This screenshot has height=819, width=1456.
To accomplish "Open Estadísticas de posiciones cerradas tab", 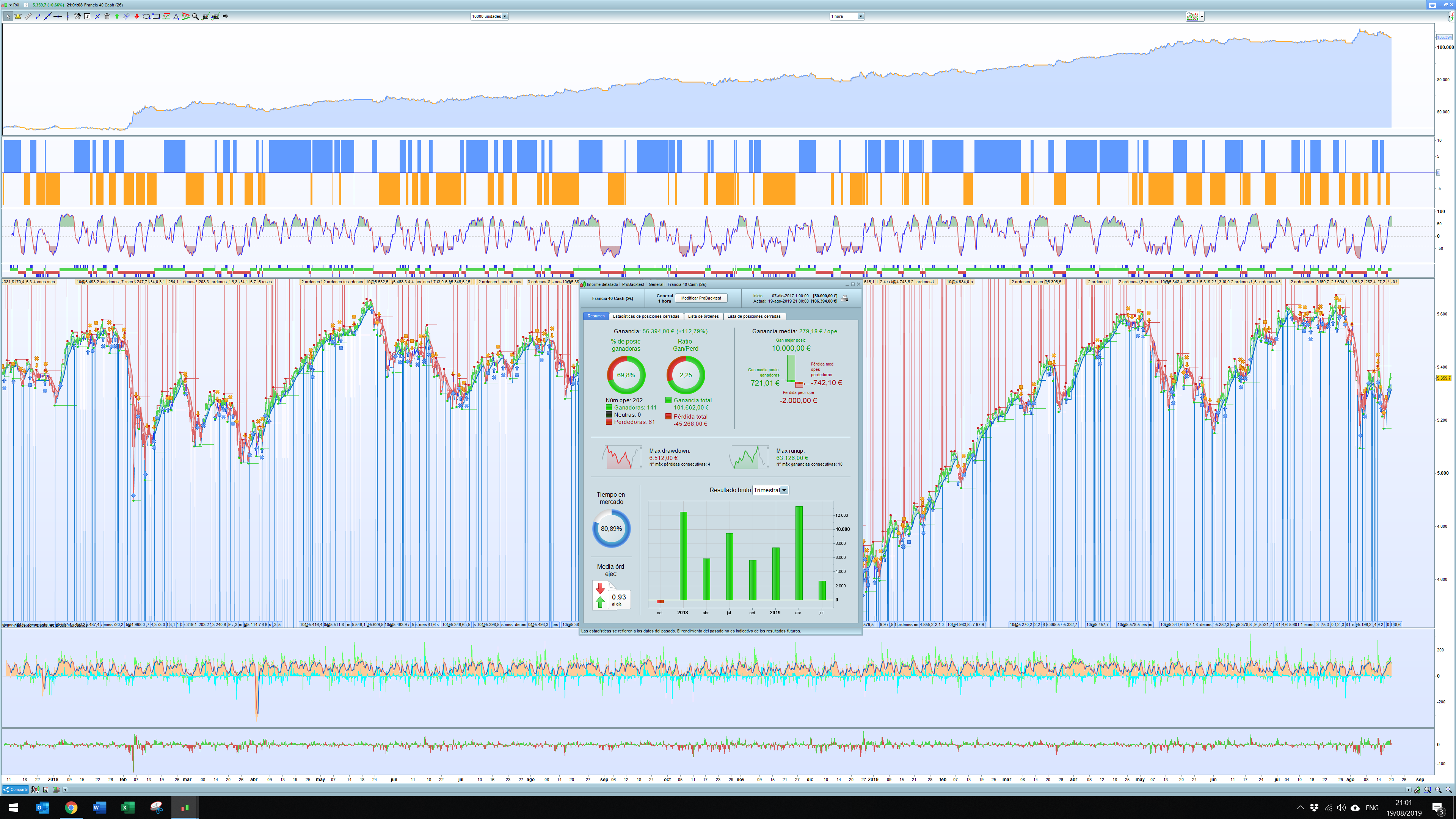I will click(x=645, y=317).
